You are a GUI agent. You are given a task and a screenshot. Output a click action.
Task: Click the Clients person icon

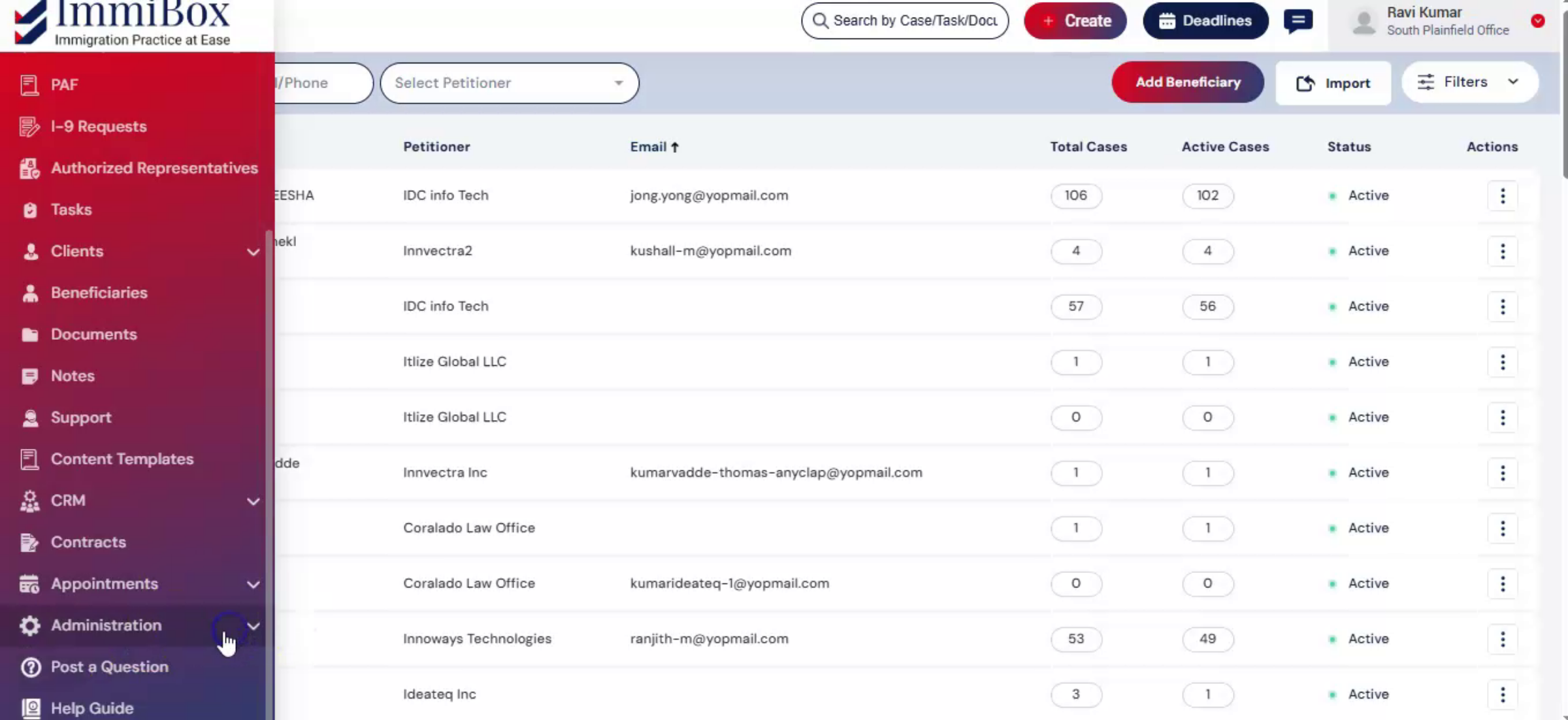tap(30, 252)
